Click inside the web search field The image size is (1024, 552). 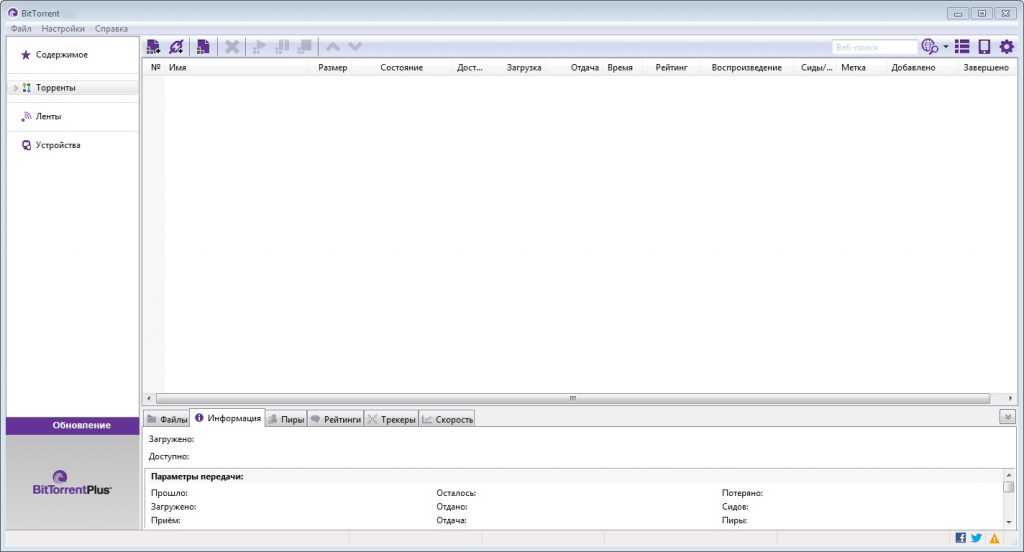tap(874, 47)
